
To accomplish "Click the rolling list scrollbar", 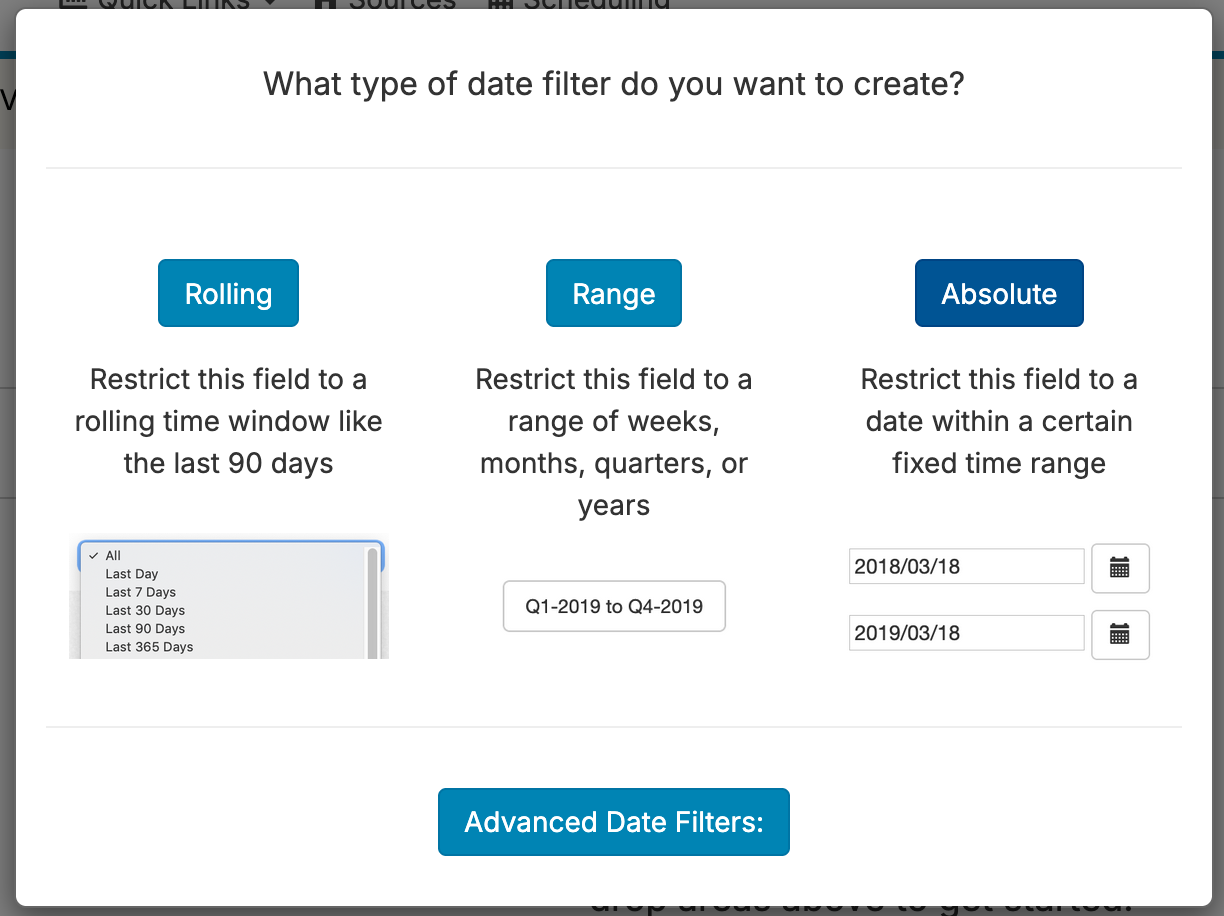I will tap(372, 600).
